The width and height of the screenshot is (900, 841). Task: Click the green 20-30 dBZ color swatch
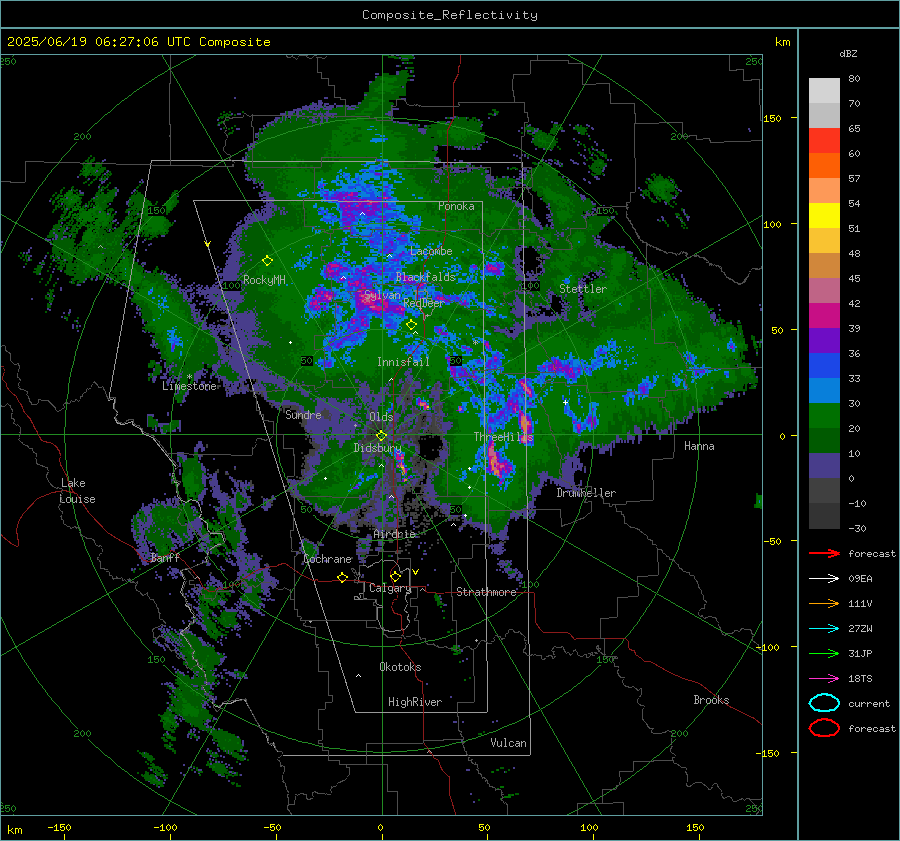pyautogui.click(x=824, y=416)
